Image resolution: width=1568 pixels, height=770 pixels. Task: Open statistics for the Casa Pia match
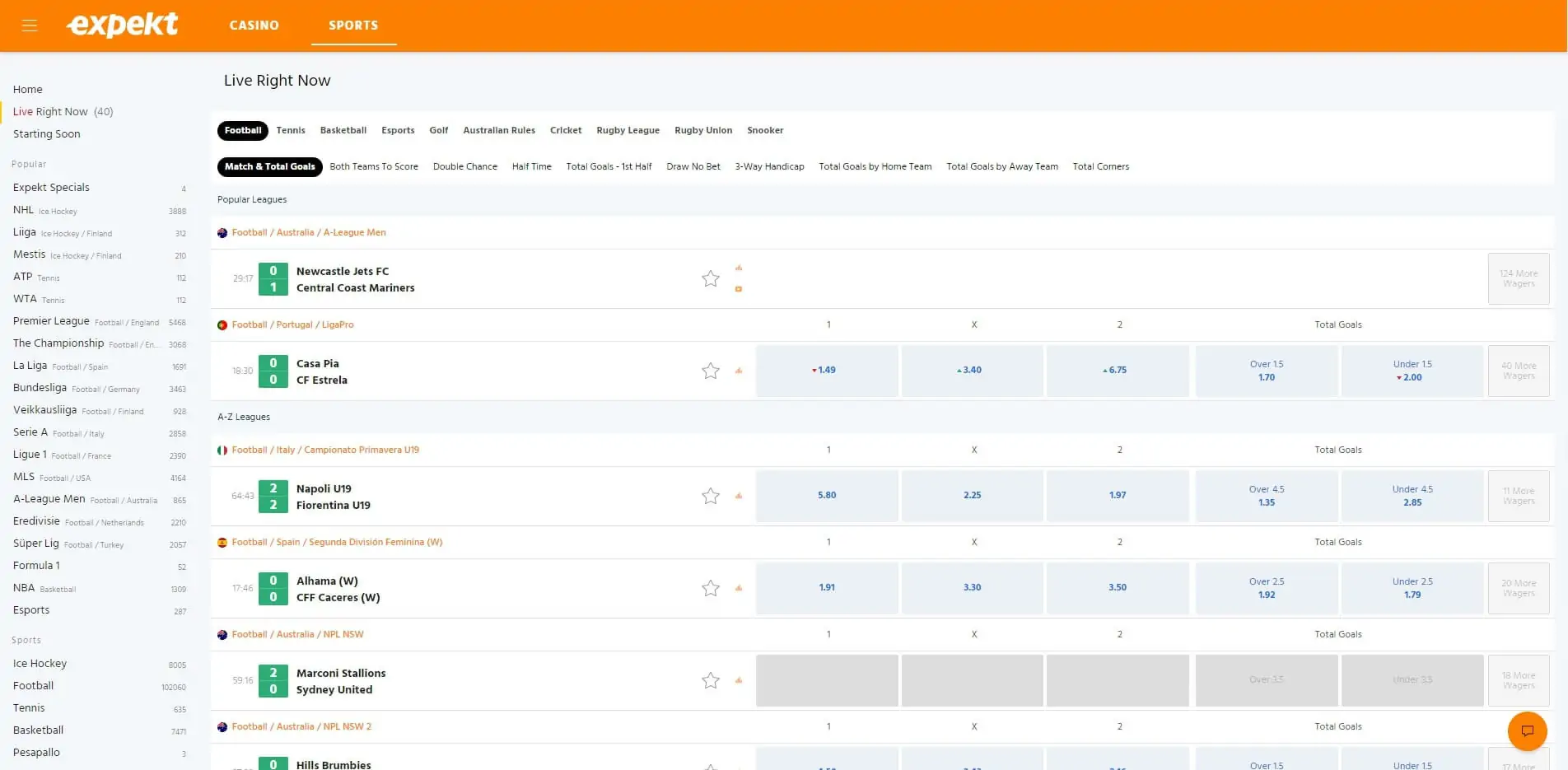739,371
